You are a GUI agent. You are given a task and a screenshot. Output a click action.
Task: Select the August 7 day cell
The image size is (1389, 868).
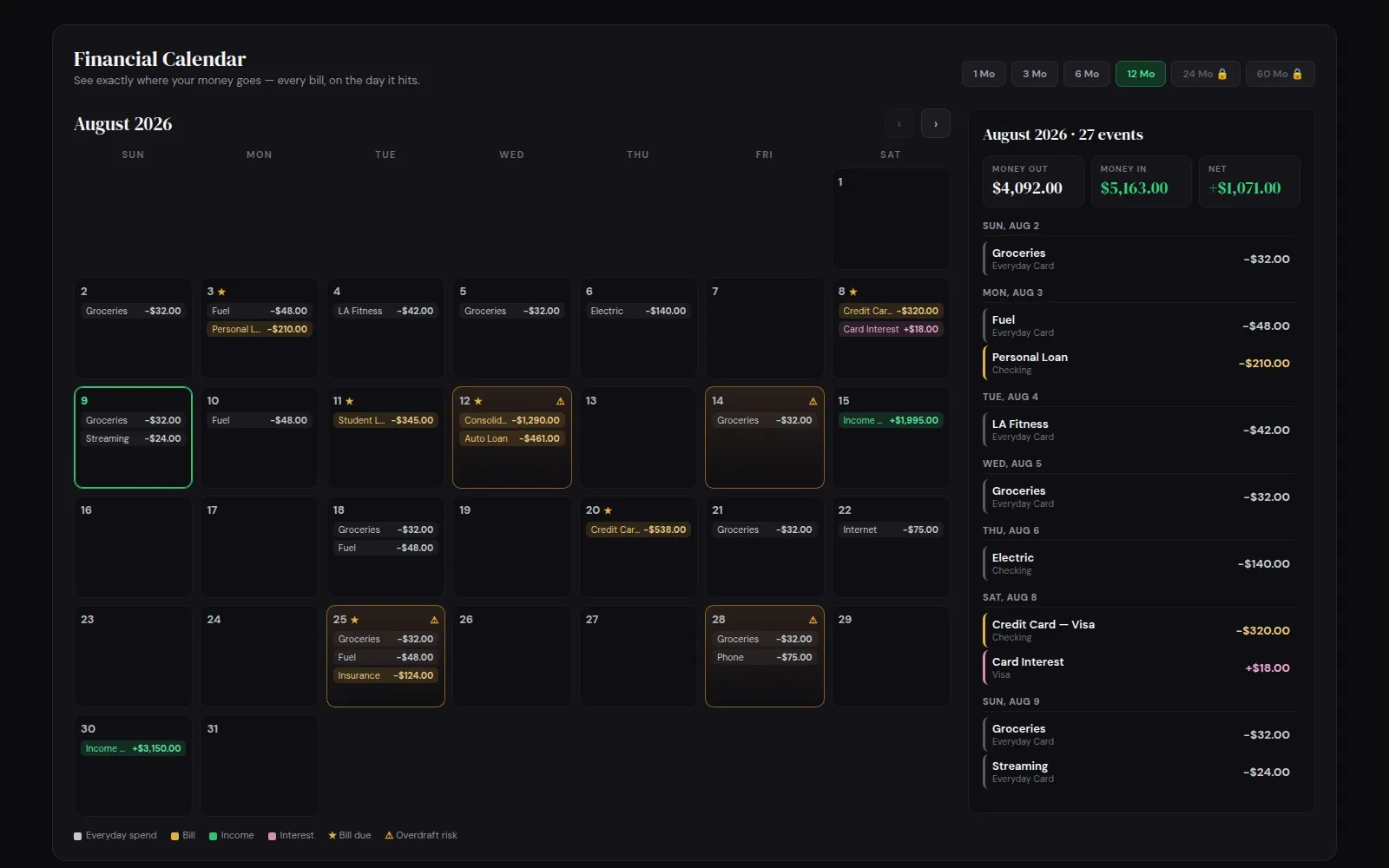click(x=765, y=328)
